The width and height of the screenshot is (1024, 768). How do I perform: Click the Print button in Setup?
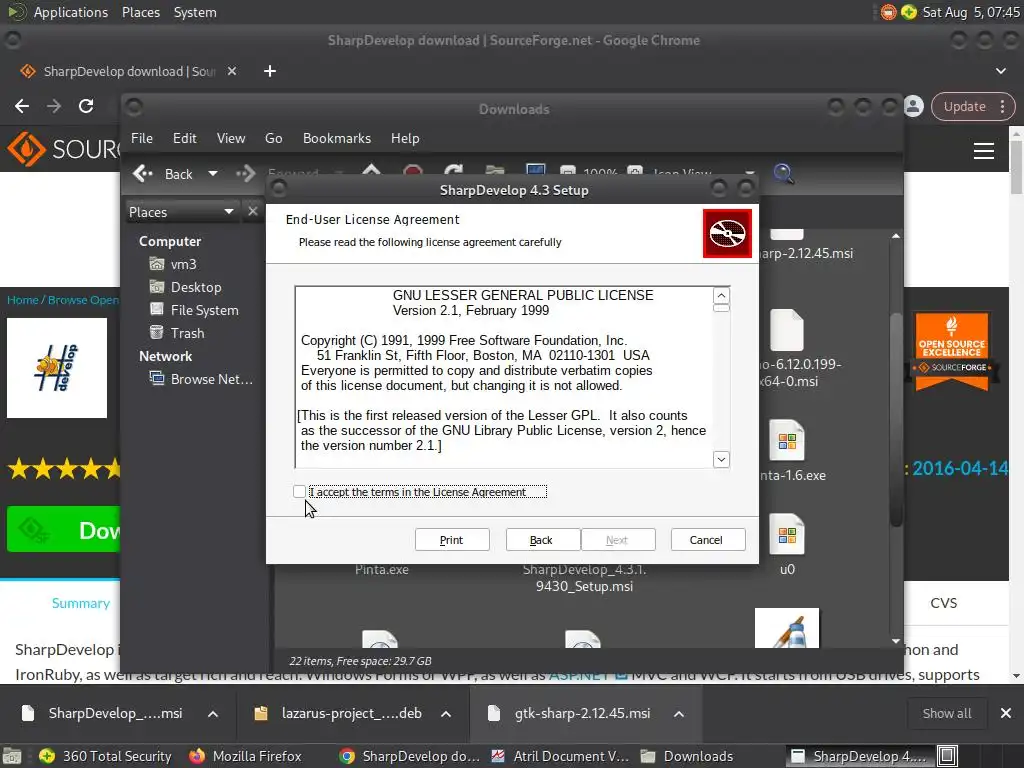point(452,540)
